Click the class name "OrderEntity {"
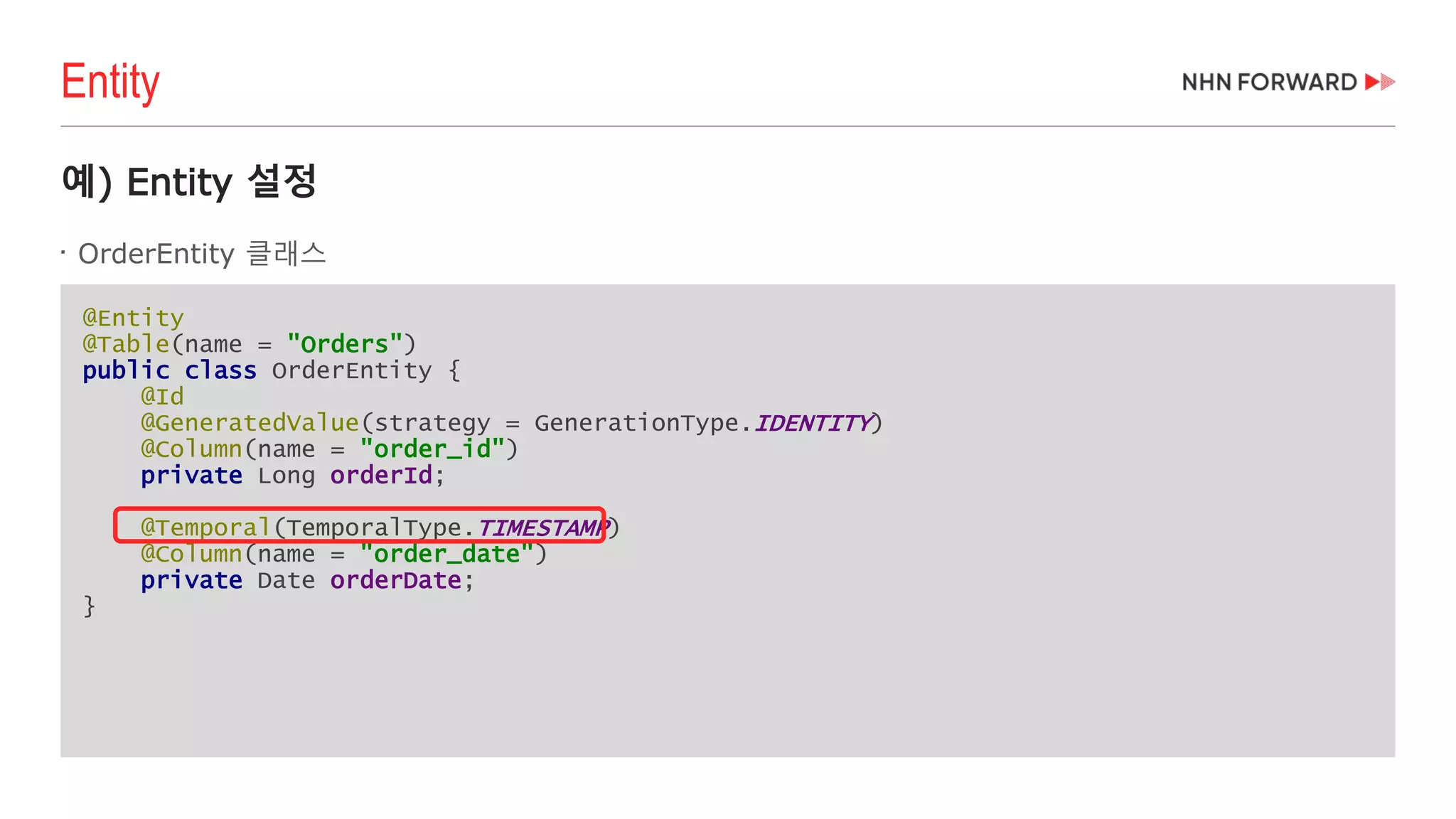The width and height of the screenshot is (1456, 819). tap(366, 370)
